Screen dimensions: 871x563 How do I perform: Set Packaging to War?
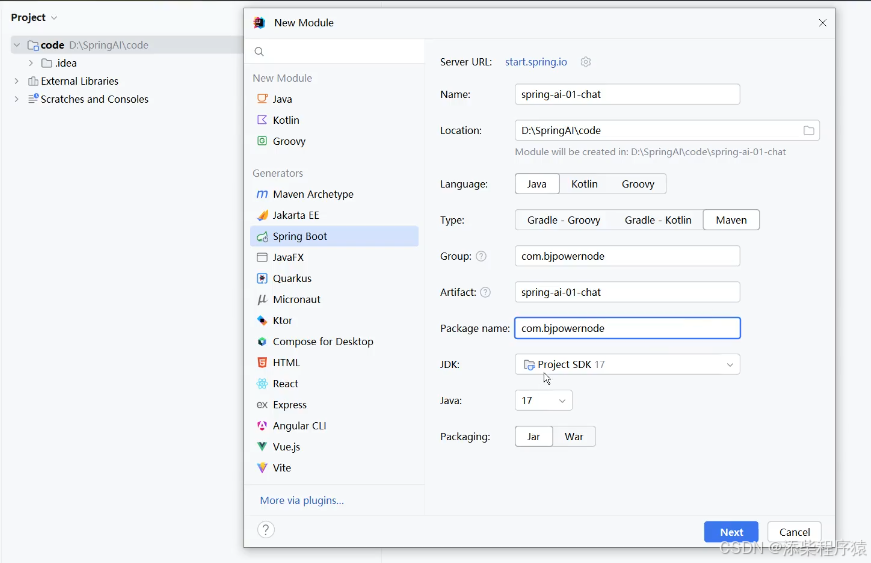click(574, 436)
